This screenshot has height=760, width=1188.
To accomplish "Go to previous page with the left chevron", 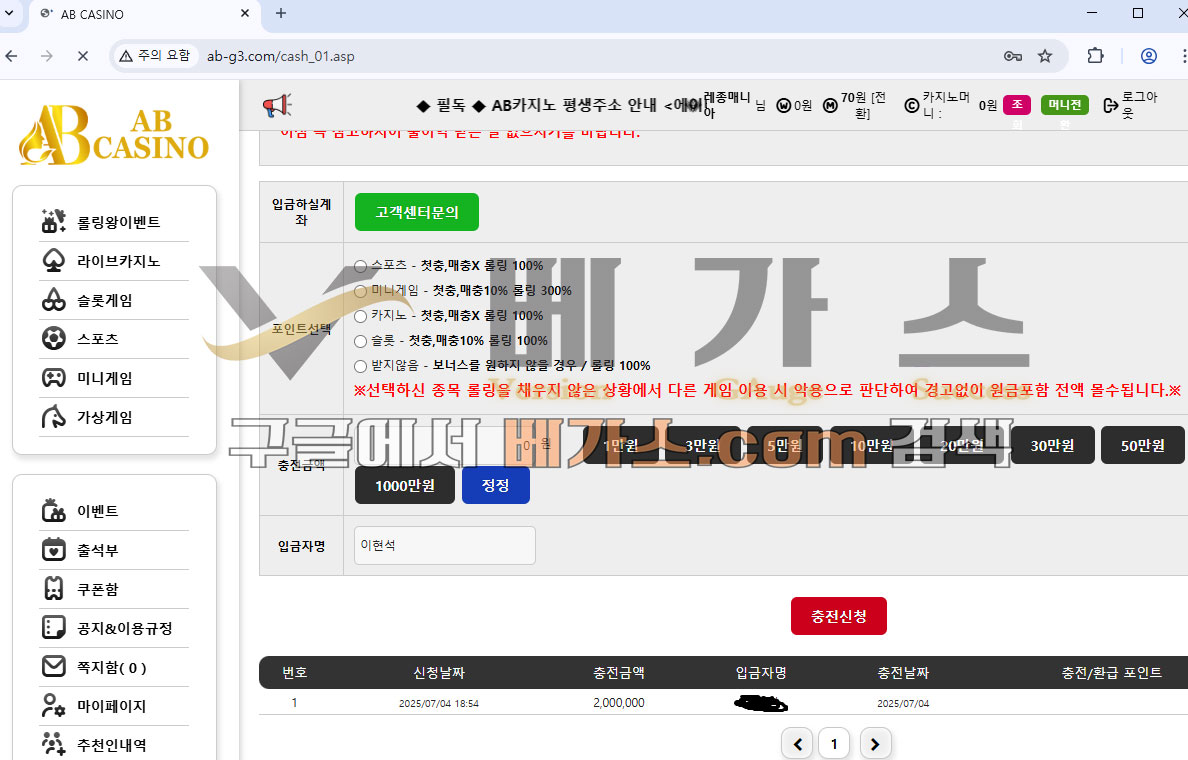I will (797, 744).
